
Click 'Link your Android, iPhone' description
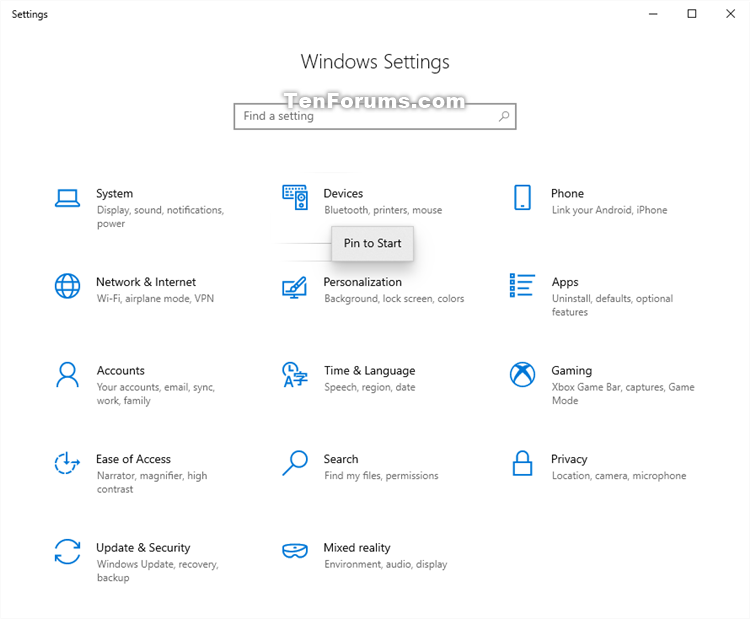(609, 210)
